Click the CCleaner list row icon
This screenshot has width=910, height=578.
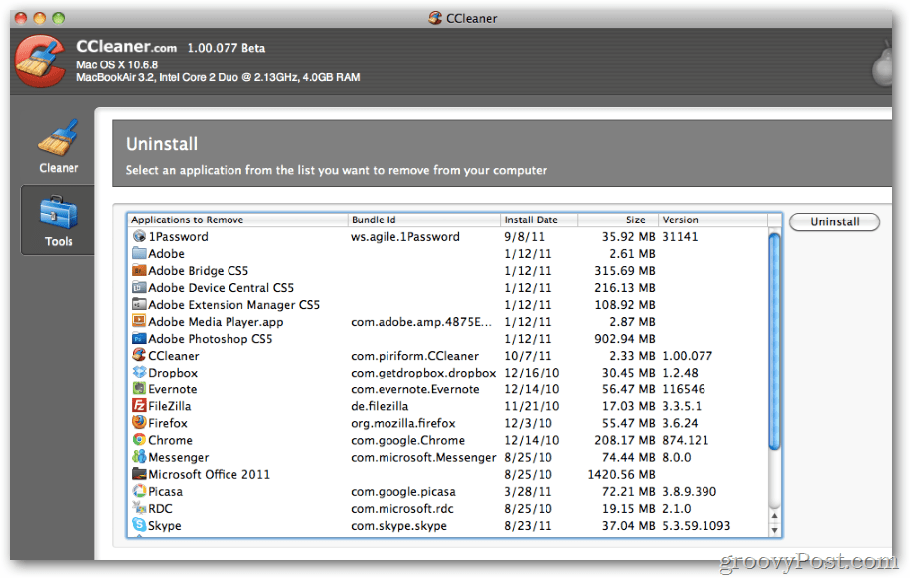[139, 355]
